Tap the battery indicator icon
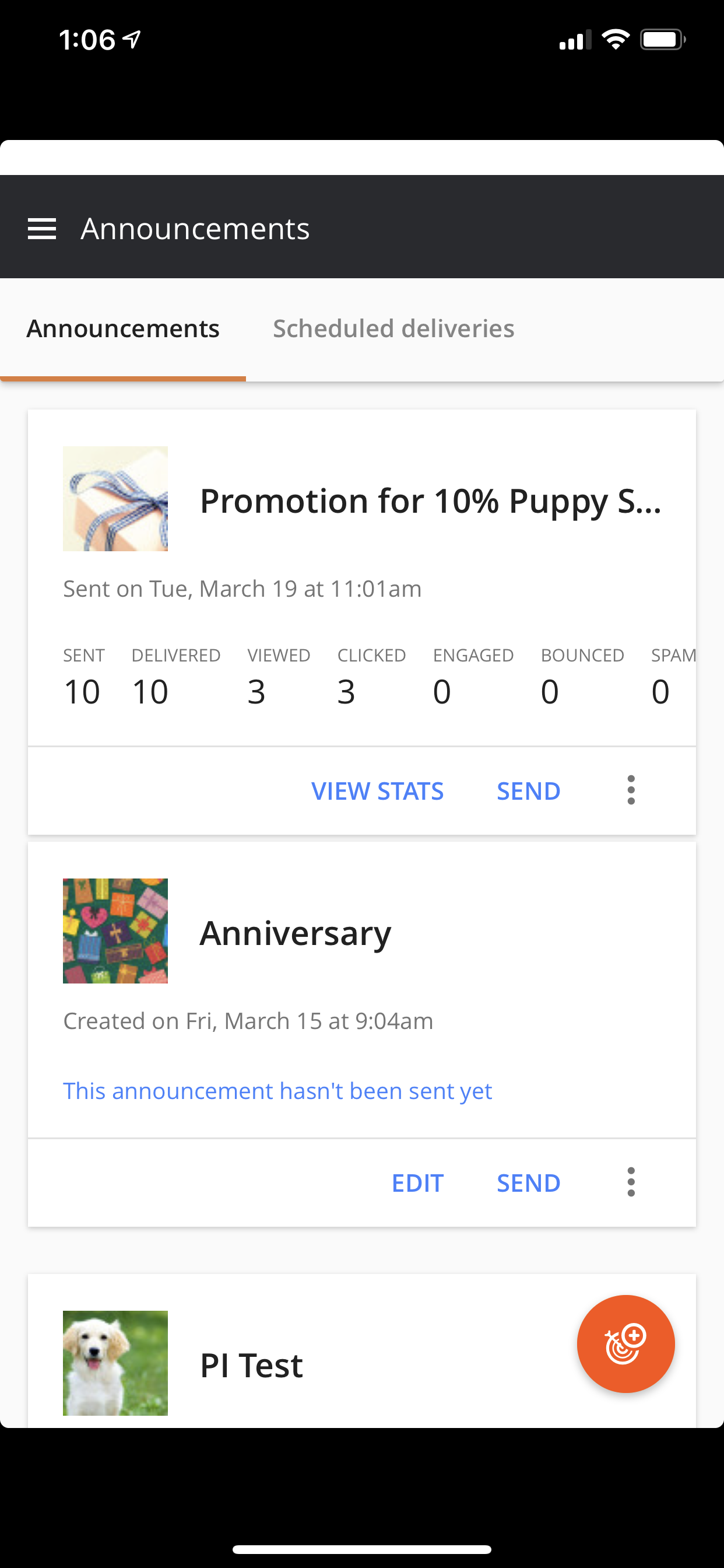The image size is (724, 1568). 663,40
